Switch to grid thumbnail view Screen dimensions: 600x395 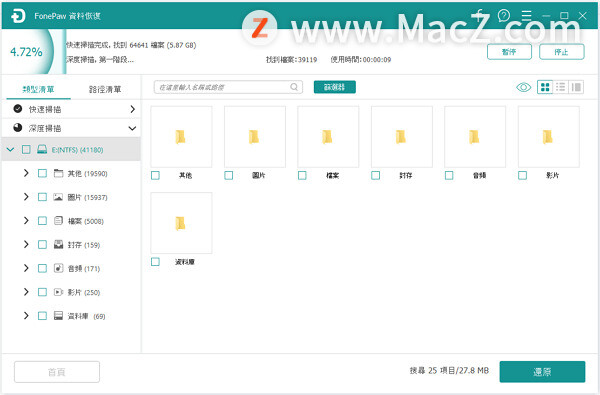(x=545, y=87)
